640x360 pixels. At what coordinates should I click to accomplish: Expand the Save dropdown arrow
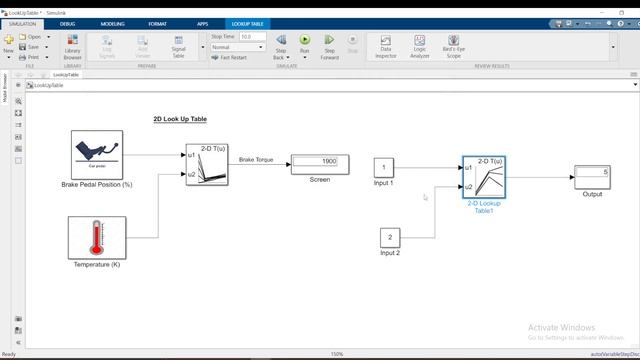47,47
